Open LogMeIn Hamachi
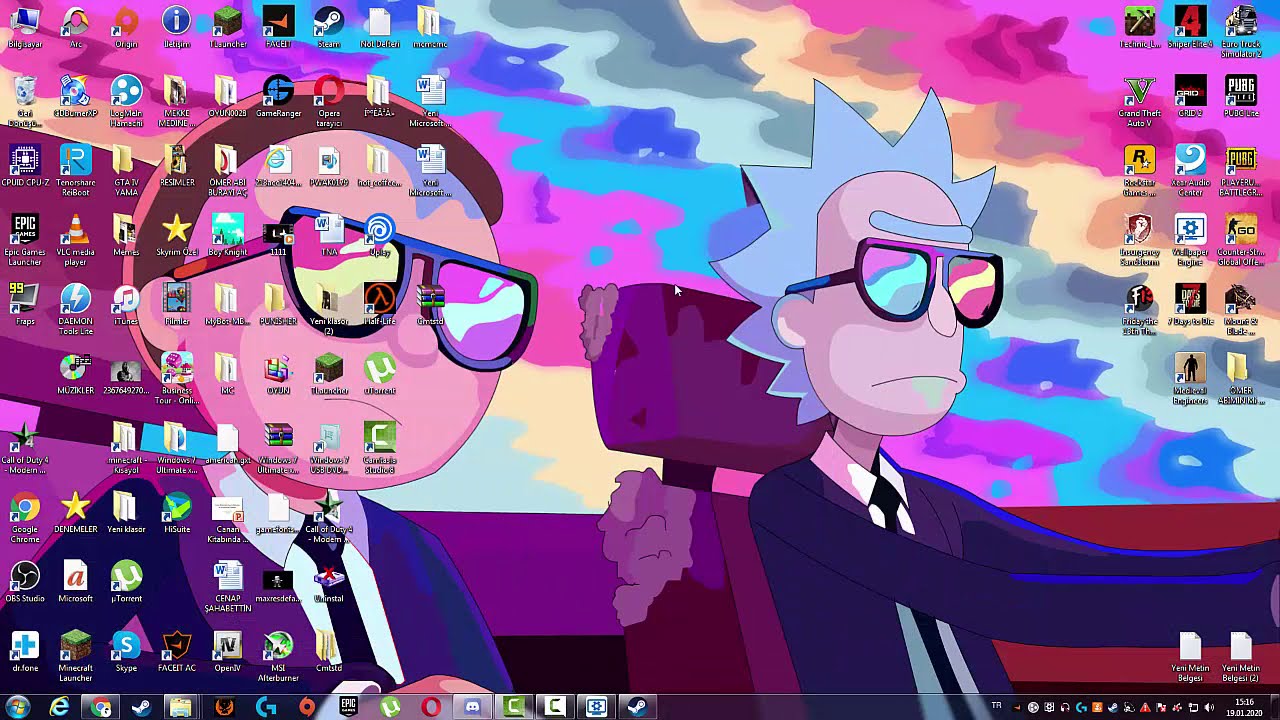 tap(126, 100)
